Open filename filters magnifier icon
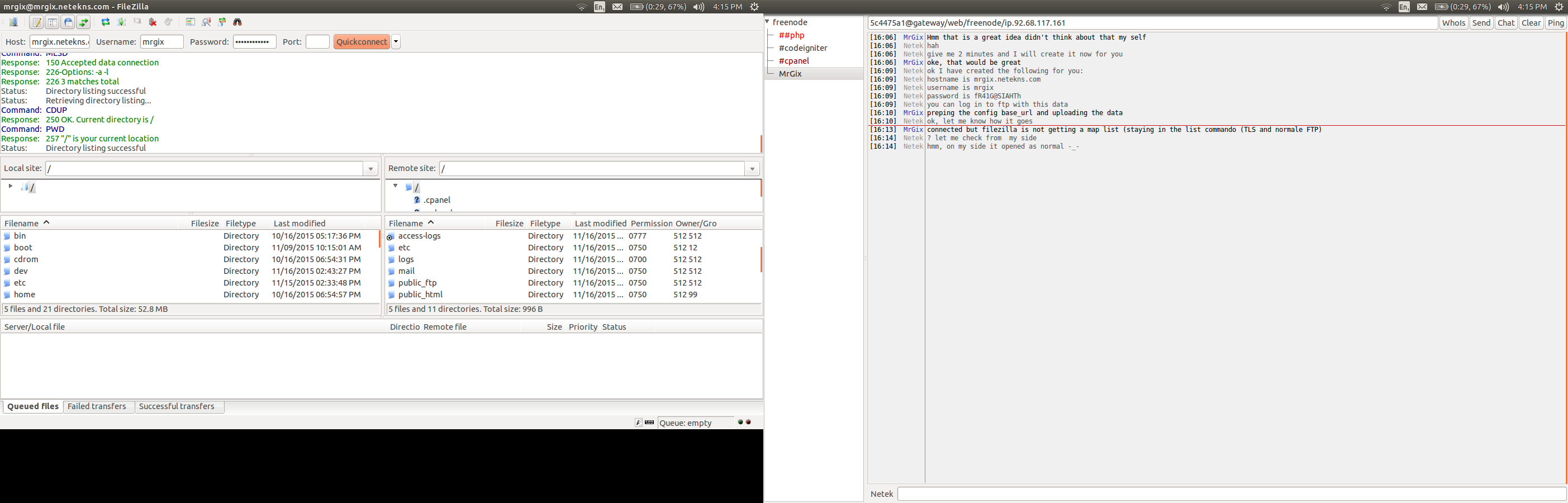Viewport: 1568px width, 503px height. pos(206,22)
